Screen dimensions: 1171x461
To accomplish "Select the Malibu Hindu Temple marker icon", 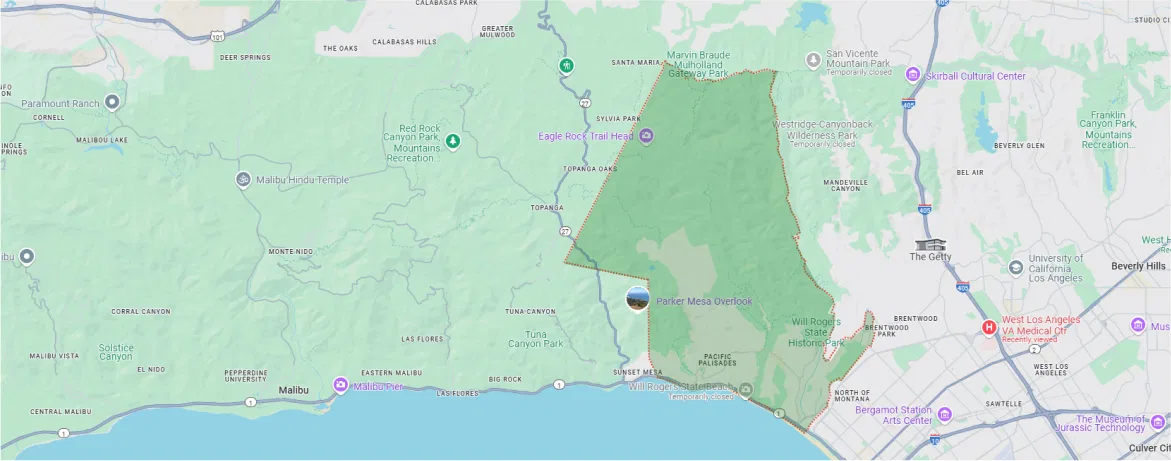I will click(242, 180).
